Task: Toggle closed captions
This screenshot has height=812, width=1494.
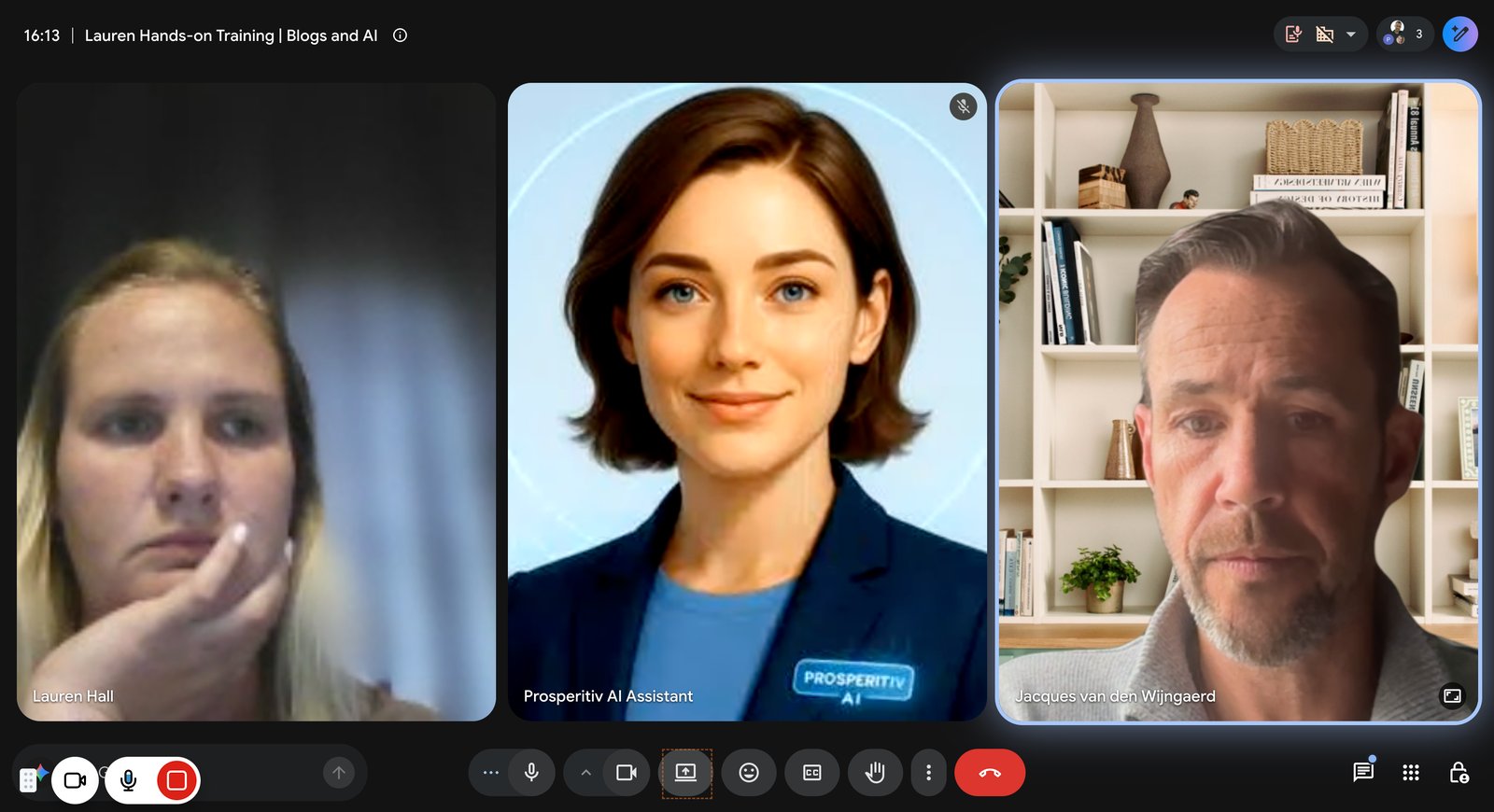Action: point(812,773)
